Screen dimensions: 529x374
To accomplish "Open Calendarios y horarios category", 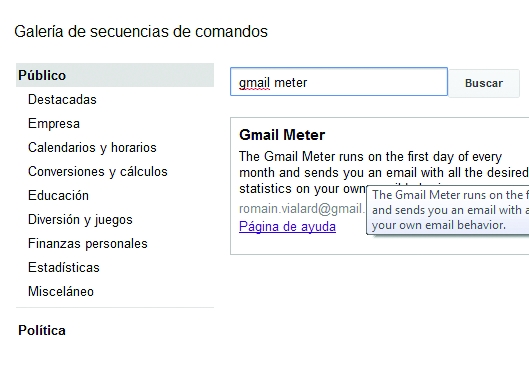I will (x=92, y=148).
